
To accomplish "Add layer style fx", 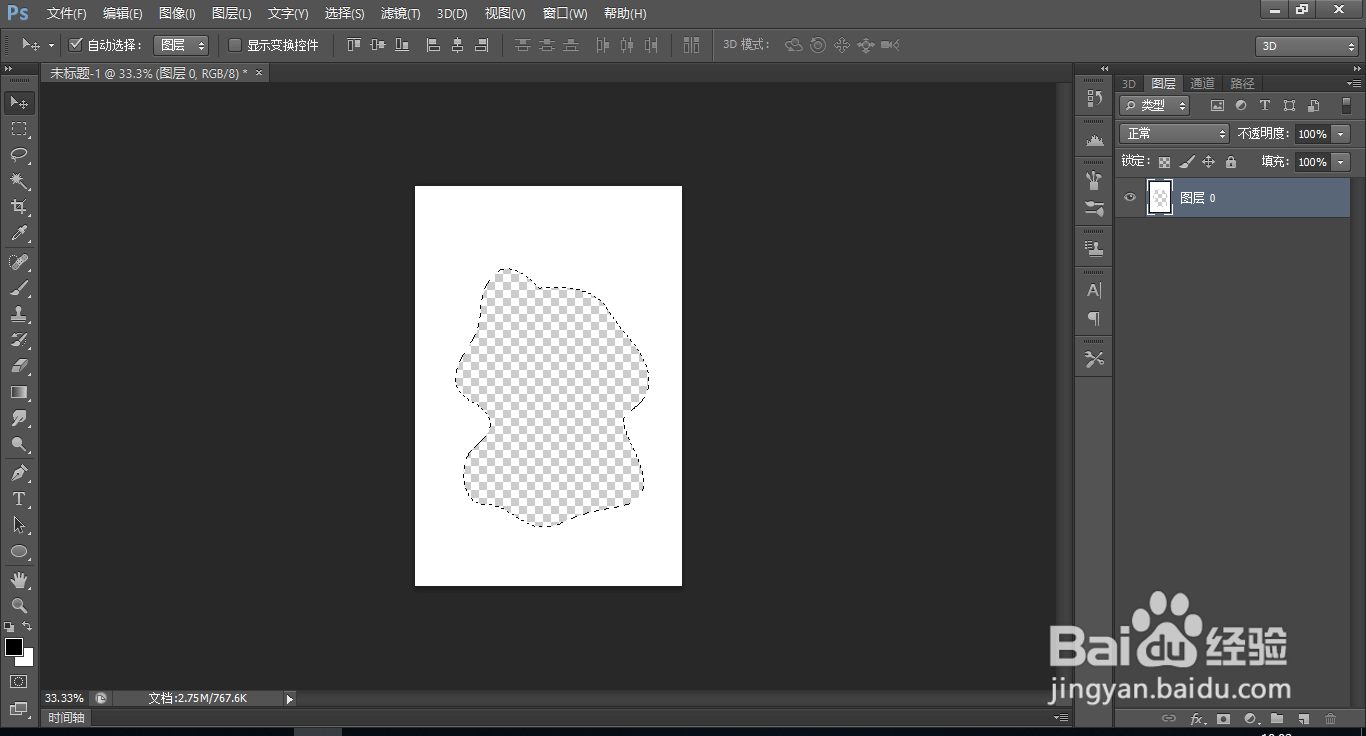I will click(x=1197, y=718).
